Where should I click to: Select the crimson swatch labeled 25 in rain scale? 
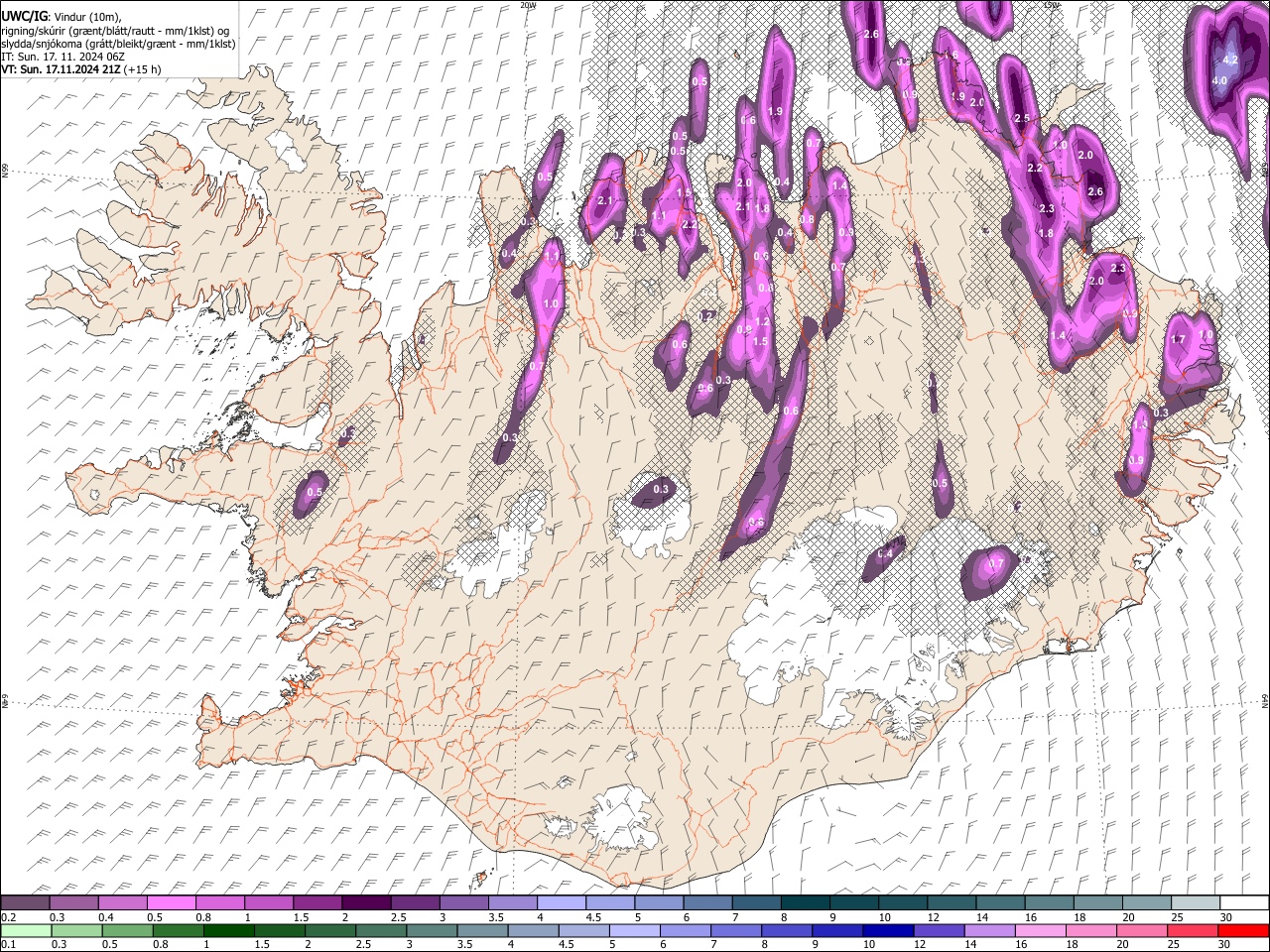point(1194,930)
